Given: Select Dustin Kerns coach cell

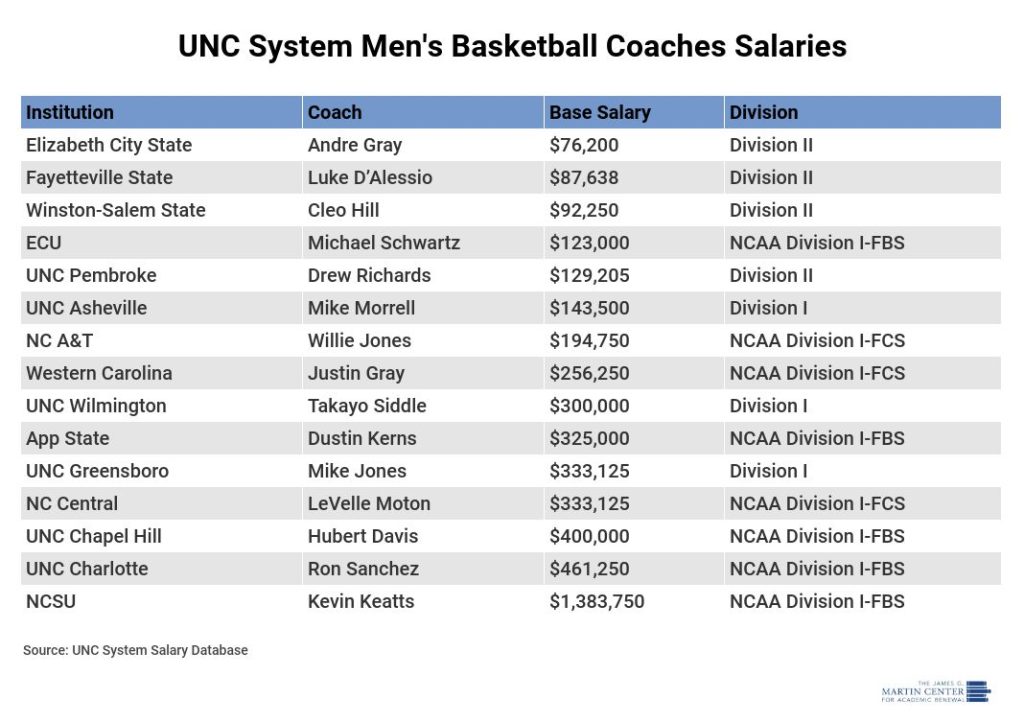Looking at the screenshot, I should [x=362, y=438].
